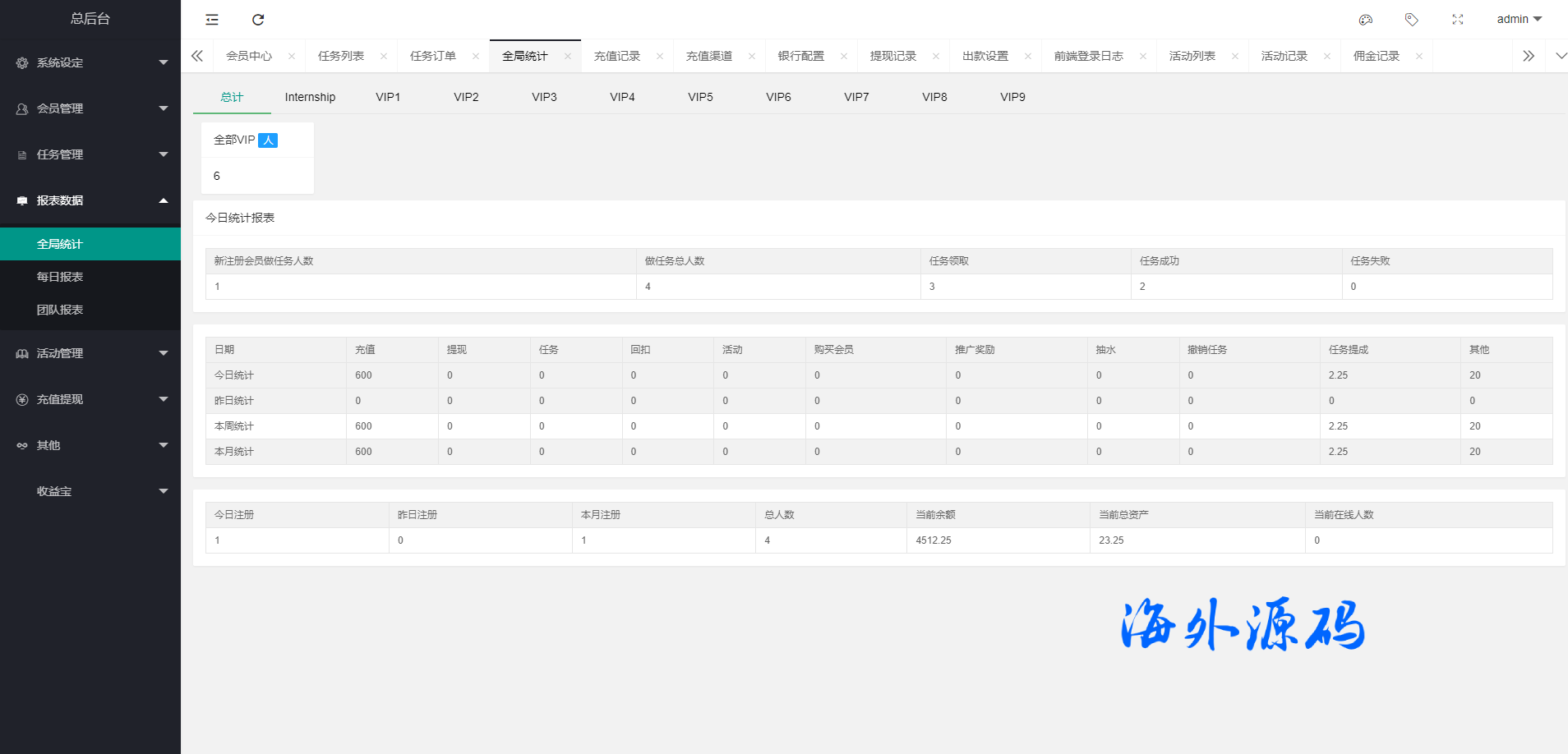
Task: Collapse the sidebar with the menu fold icon
Action: pyautogui.click(x=212, y=20)
